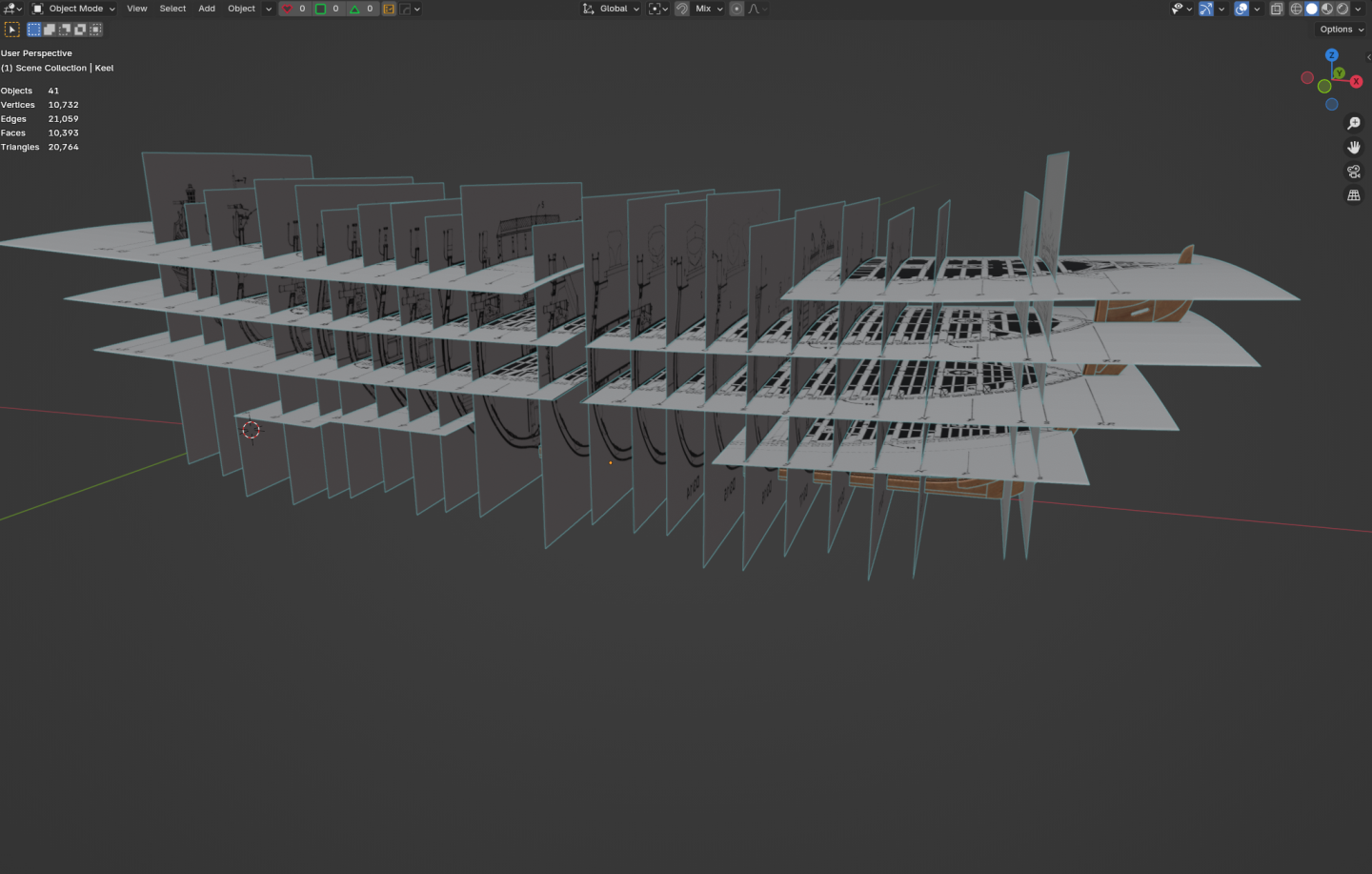Click the negative Z axis gizmo circle
Viewport: 1372px width, 874px height.
tap(1332, 105)
